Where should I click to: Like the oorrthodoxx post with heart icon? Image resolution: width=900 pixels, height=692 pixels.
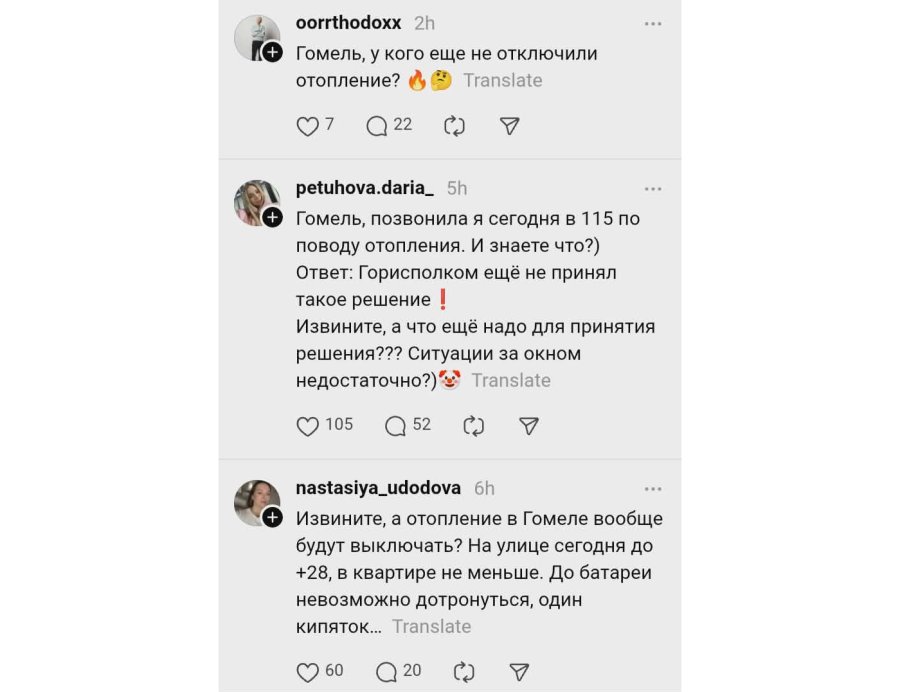pos(307,126)
